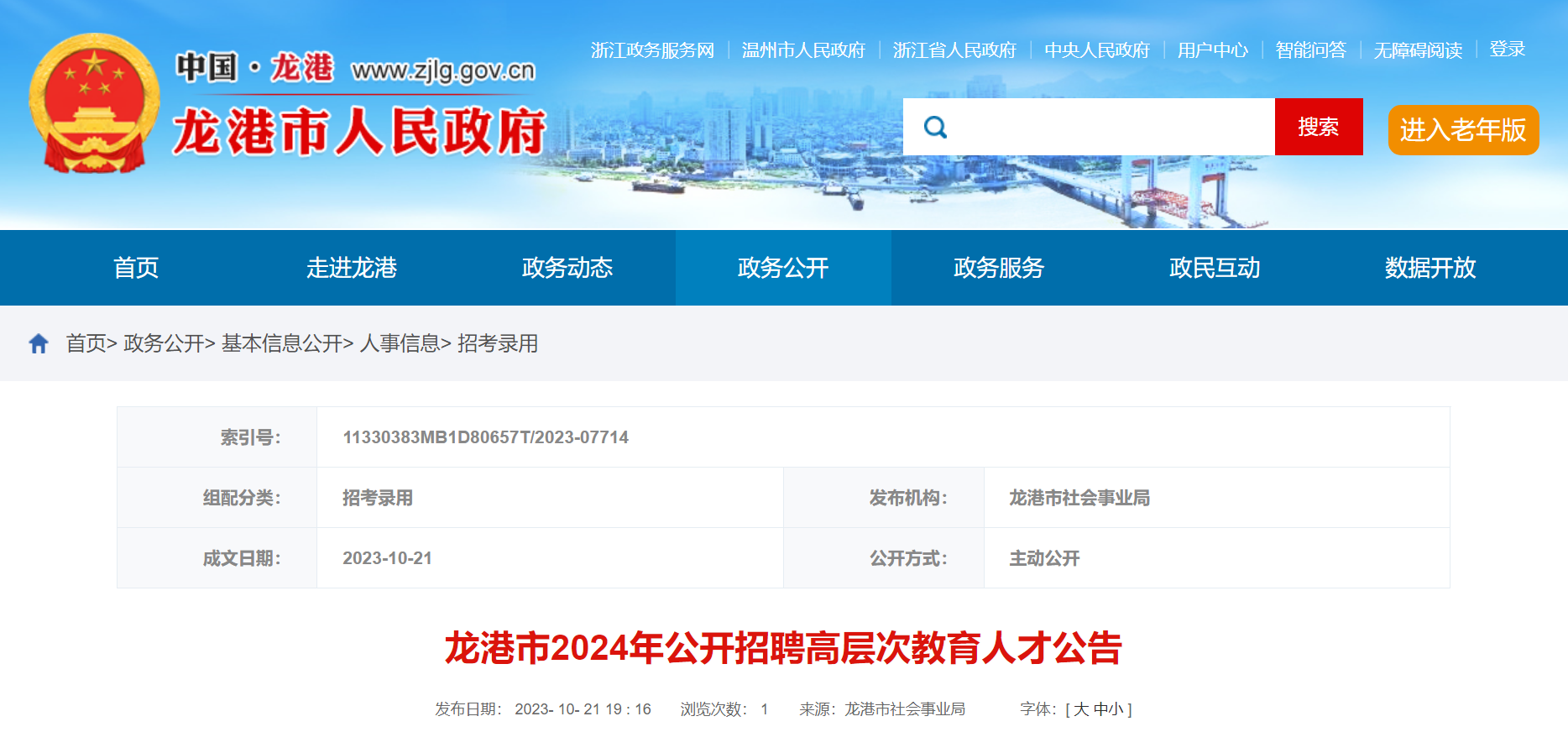The image size is (1568, 732).
Task: Set font size to 小
Action: coord(1116,709)
